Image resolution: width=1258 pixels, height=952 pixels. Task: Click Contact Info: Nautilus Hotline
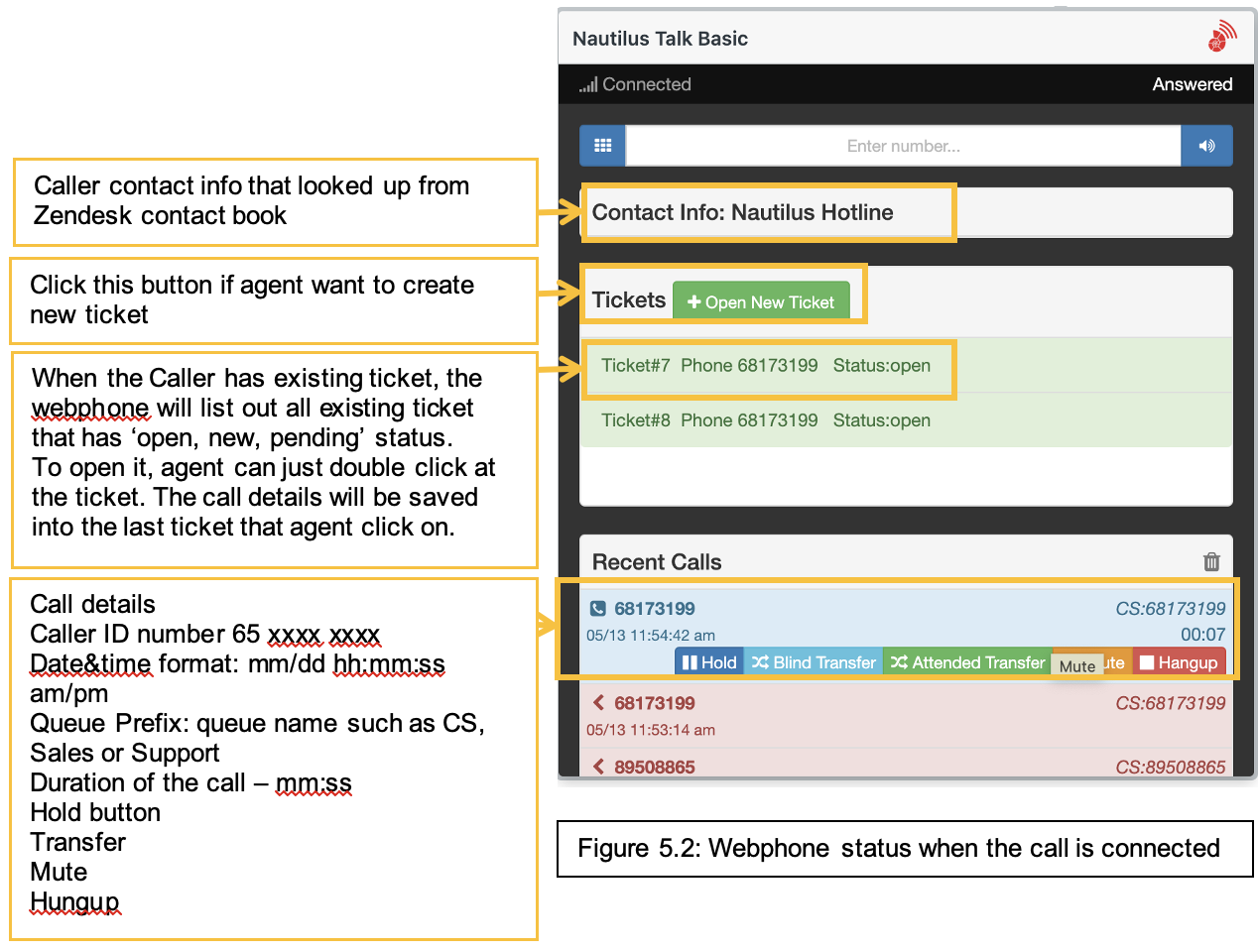pyautogui.click(x=743, y=212)
